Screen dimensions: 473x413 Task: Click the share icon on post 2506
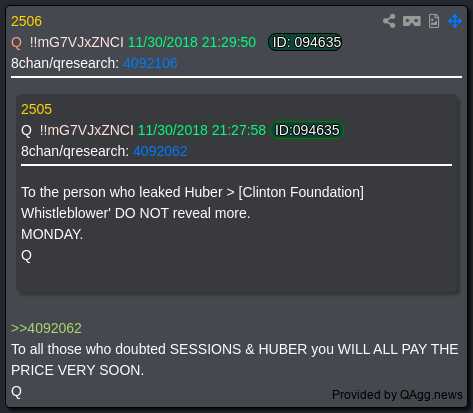(x=389, y=21)
